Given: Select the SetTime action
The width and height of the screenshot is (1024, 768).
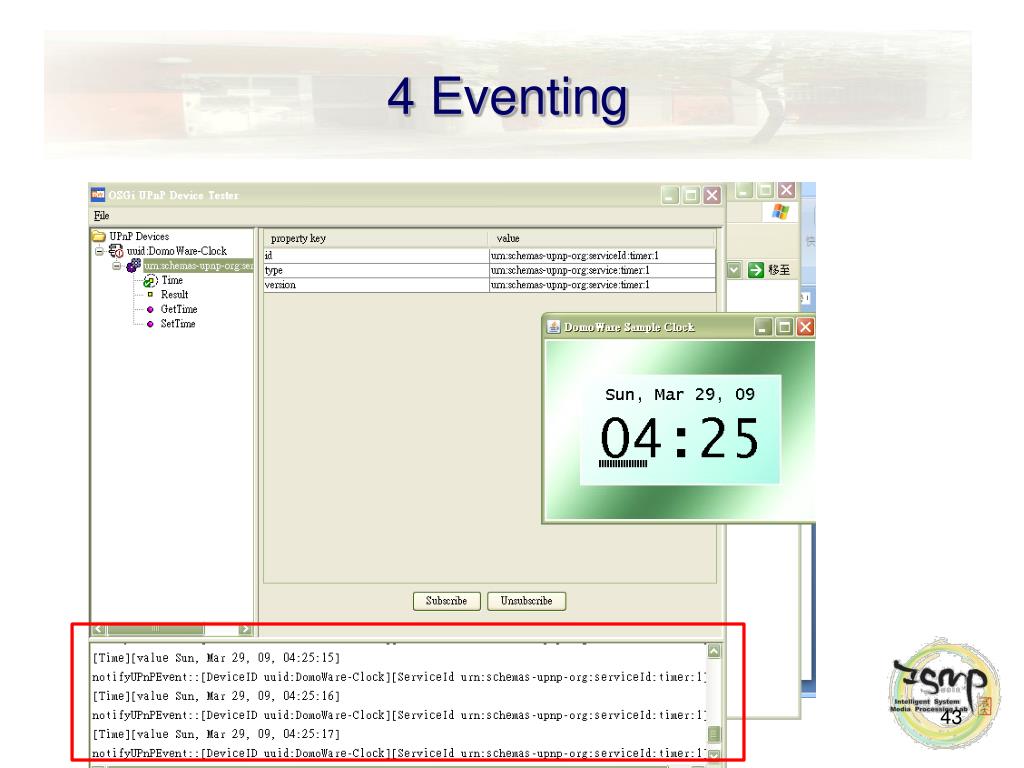Looking at the screenshot, I should (x=178, y=324).
